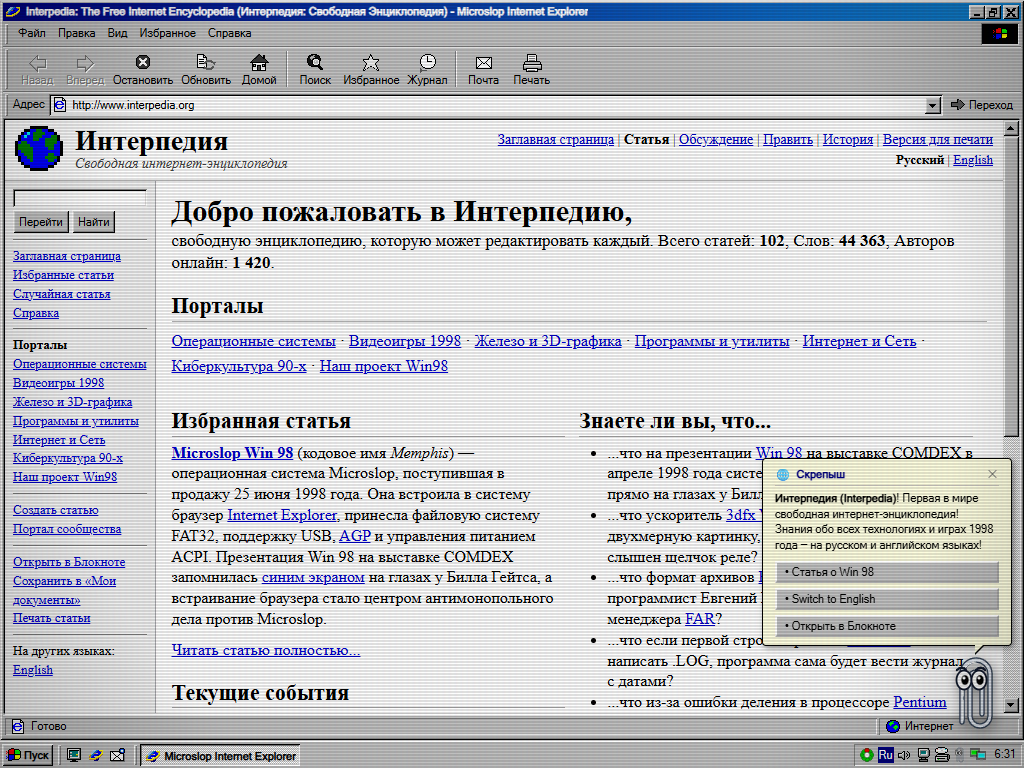Open the mail icon in quick launch

tap(118, 756)
